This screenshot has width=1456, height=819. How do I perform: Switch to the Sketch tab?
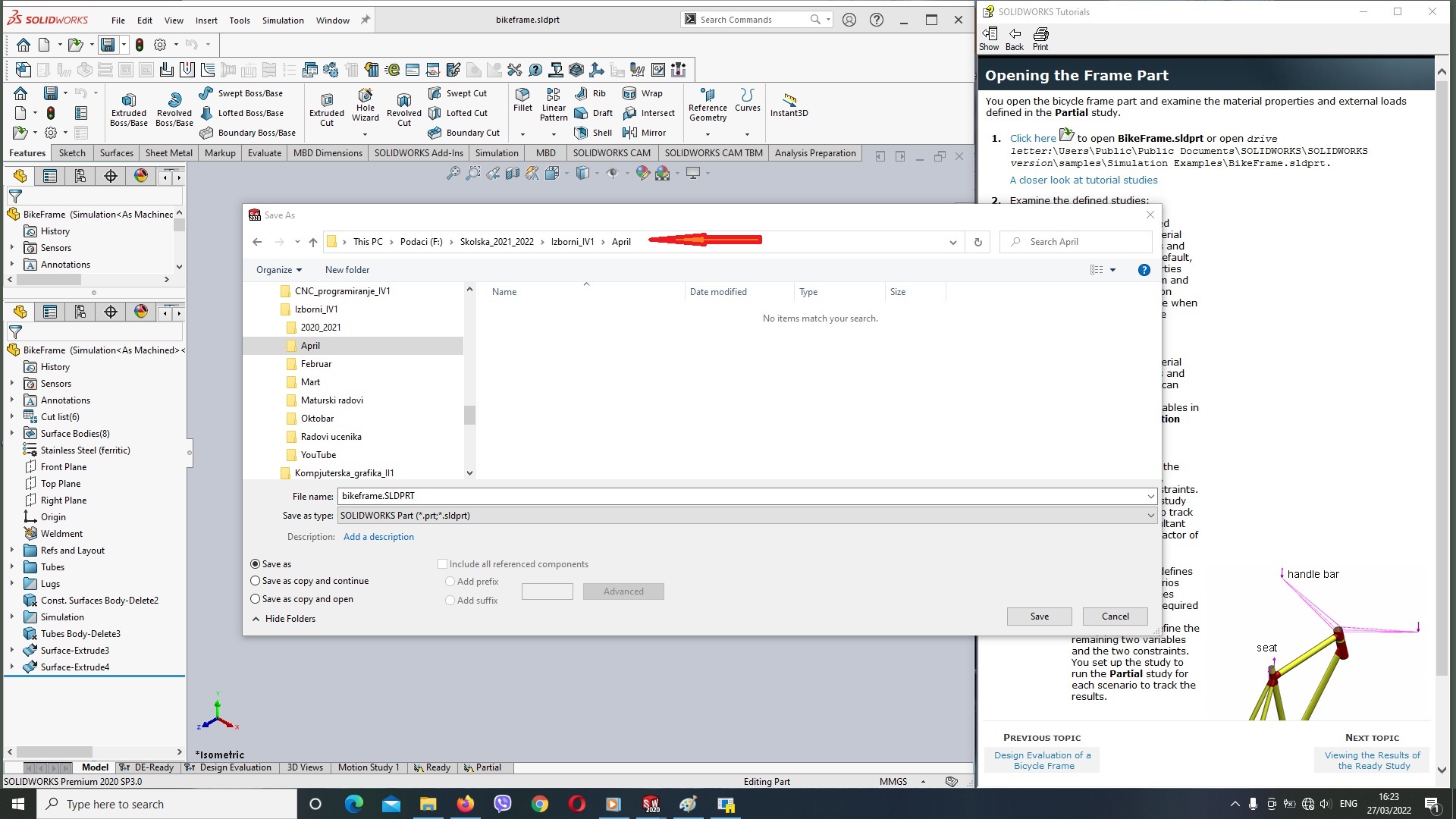coord(72,153)
